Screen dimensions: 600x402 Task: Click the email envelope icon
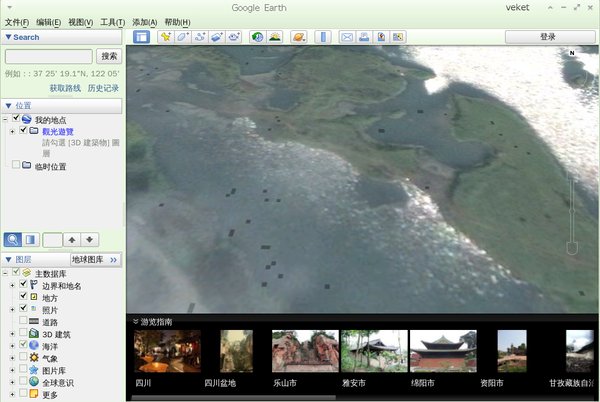347,37
